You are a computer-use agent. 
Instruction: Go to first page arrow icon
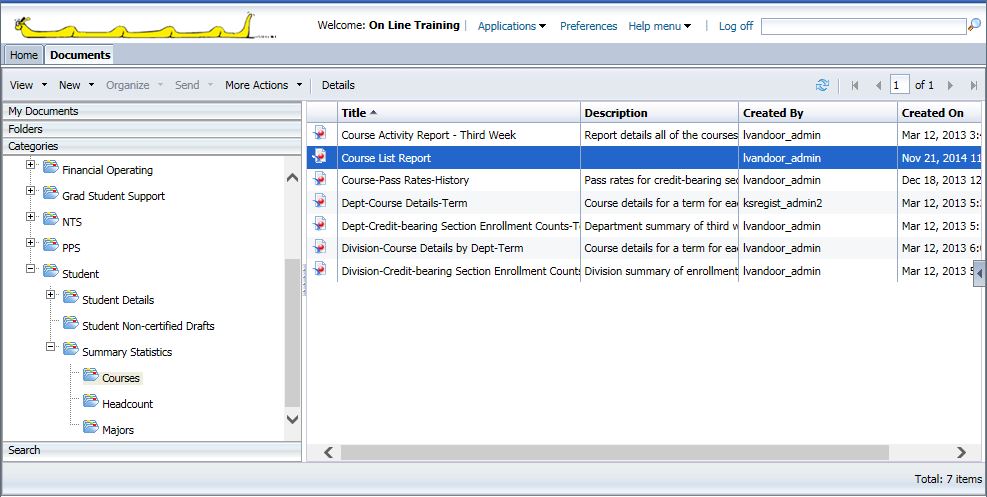855,86
